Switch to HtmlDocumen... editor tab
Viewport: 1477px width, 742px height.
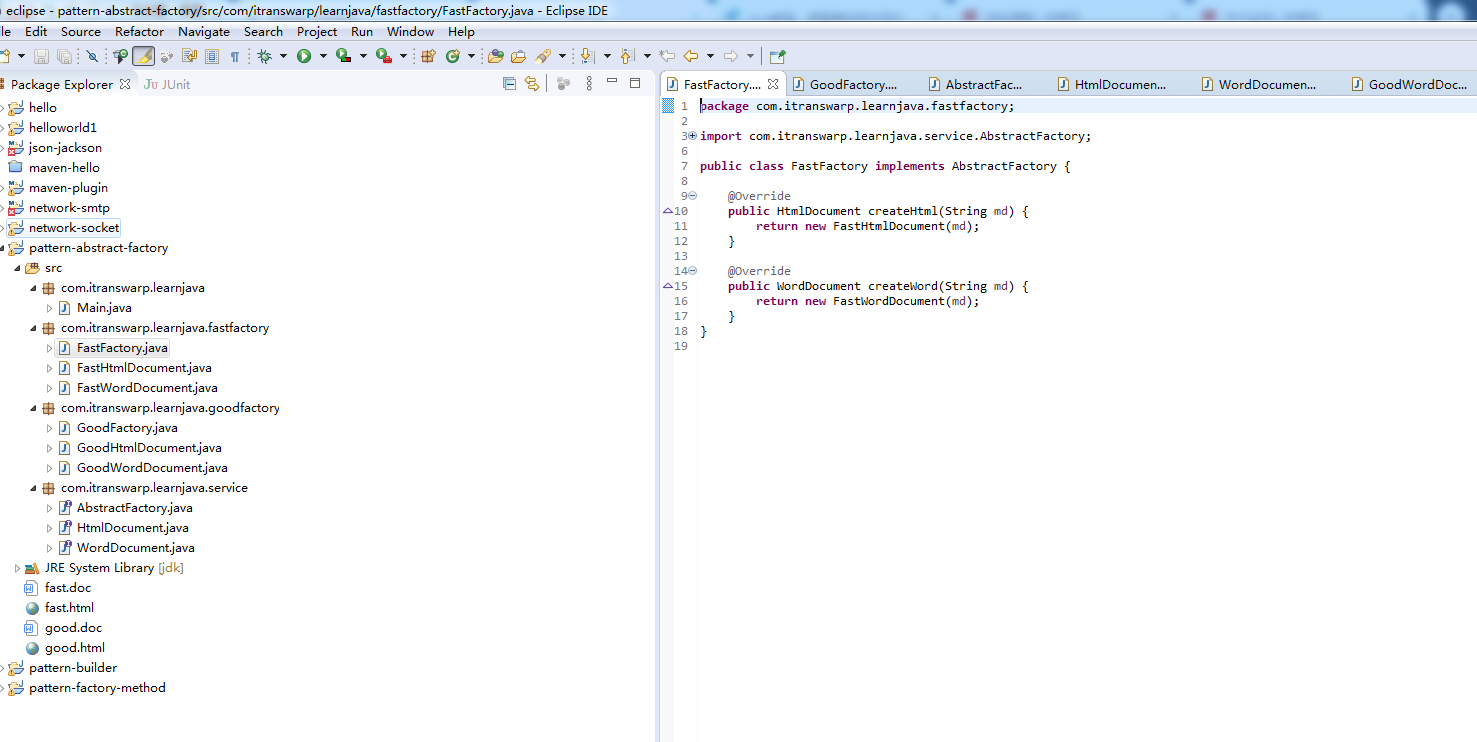point(1111,85)
